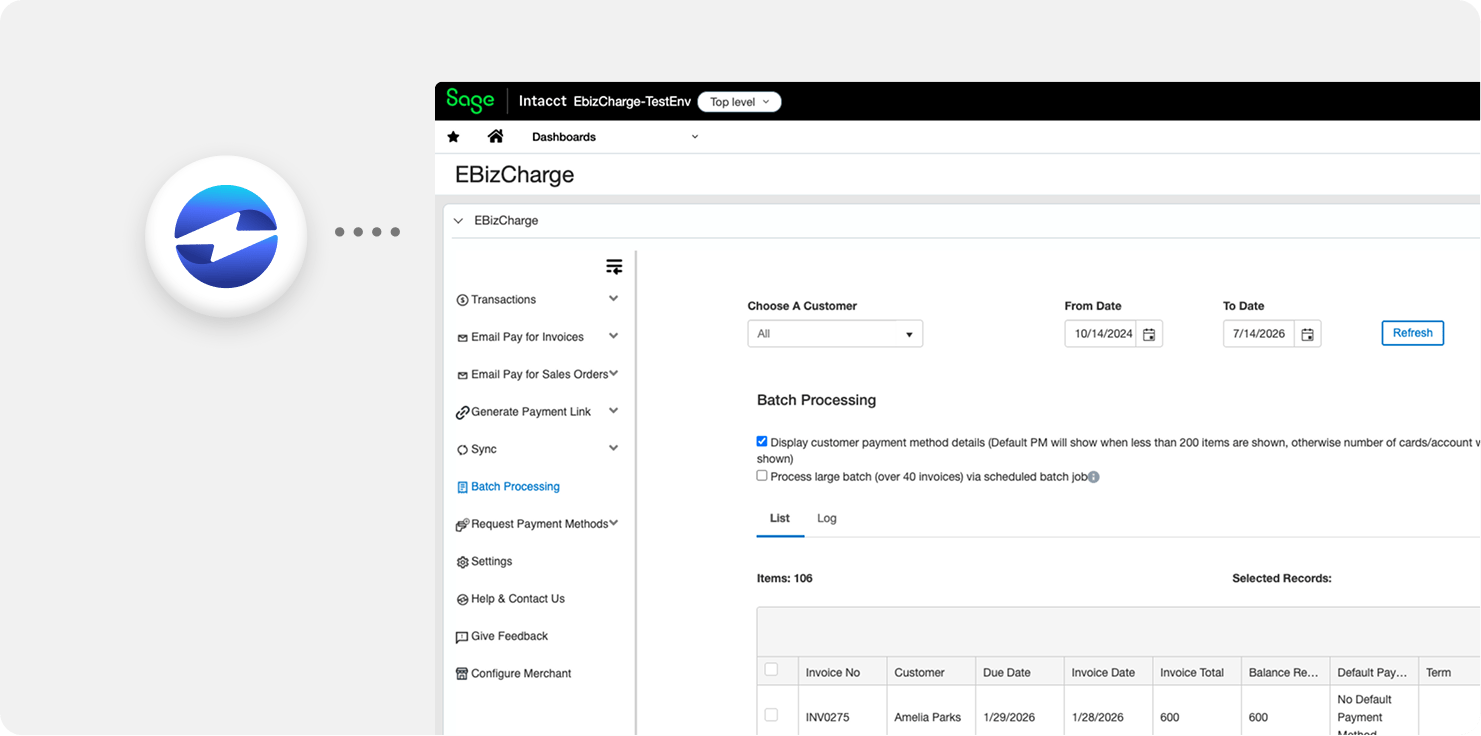Disable display customer payment method details
Image resolution: width=1481 pixels, height=736 pixels.
(762, 441)
